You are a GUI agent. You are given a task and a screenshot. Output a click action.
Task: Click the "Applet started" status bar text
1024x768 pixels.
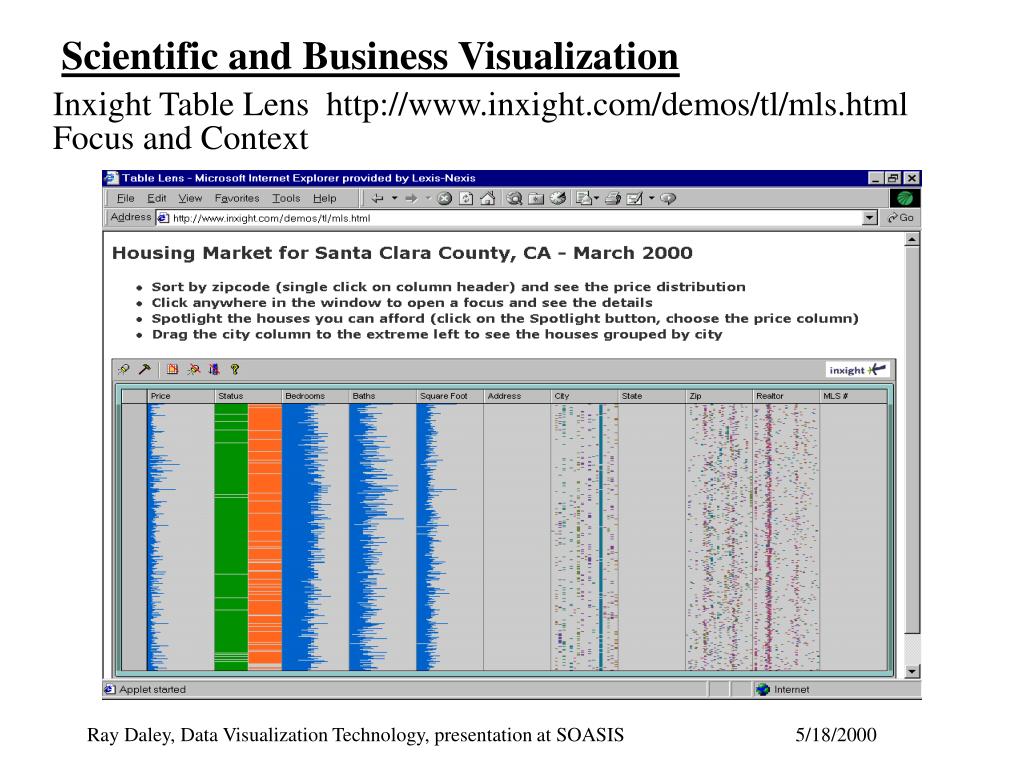(152, 690)
